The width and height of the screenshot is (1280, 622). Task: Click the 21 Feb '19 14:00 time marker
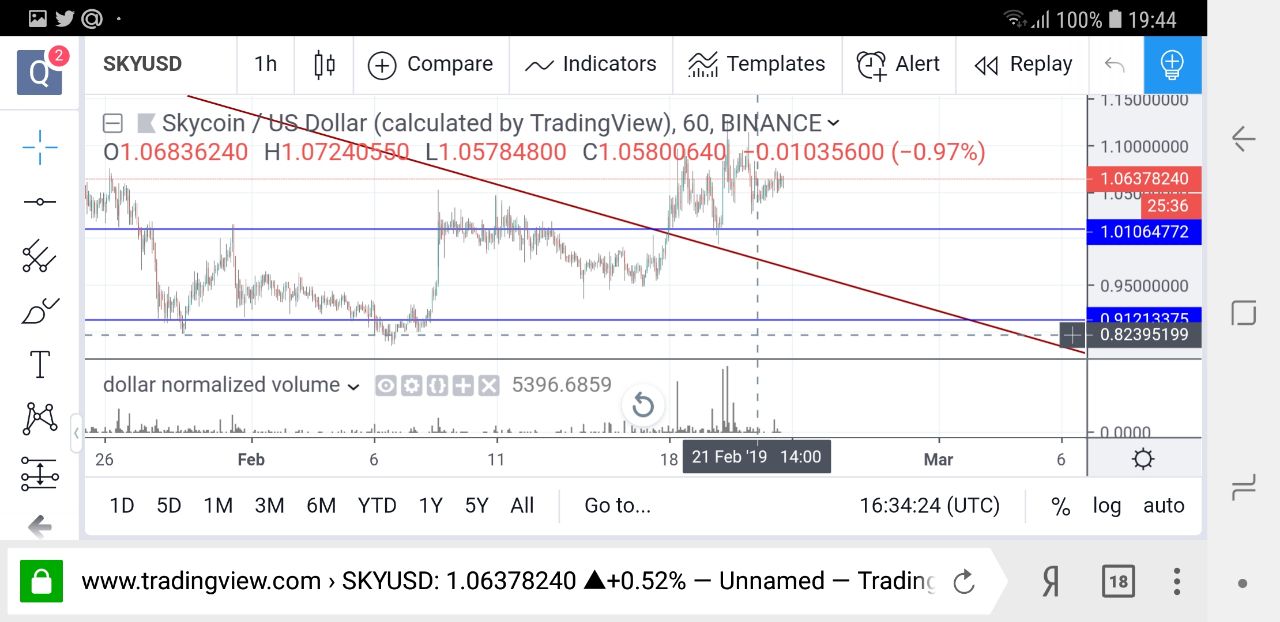click(756, 457)
